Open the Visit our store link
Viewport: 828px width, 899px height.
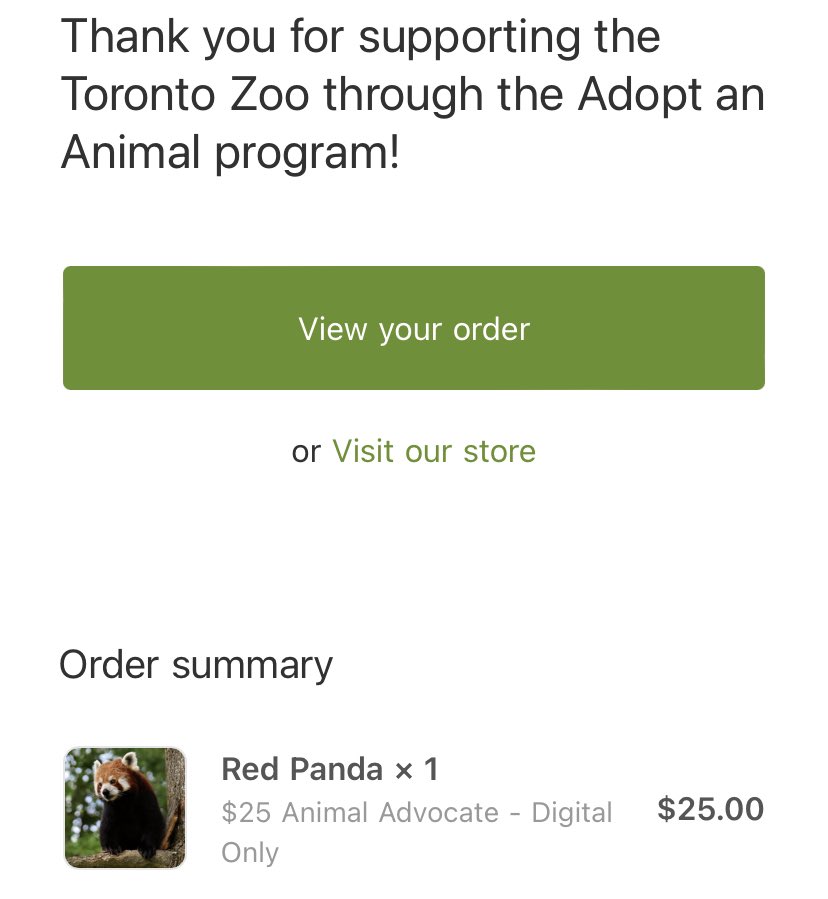[434, 451]
